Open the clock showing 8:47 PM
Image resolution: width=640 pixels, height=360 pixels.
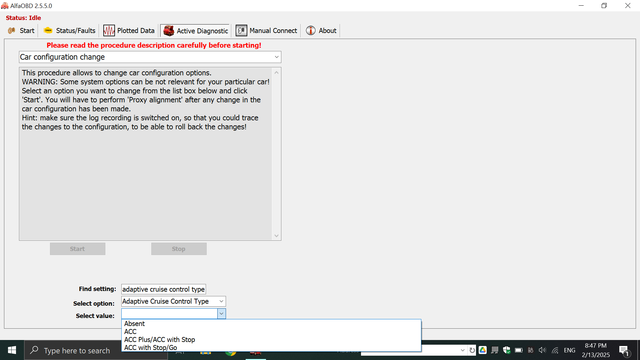click(x=596, y=350)
